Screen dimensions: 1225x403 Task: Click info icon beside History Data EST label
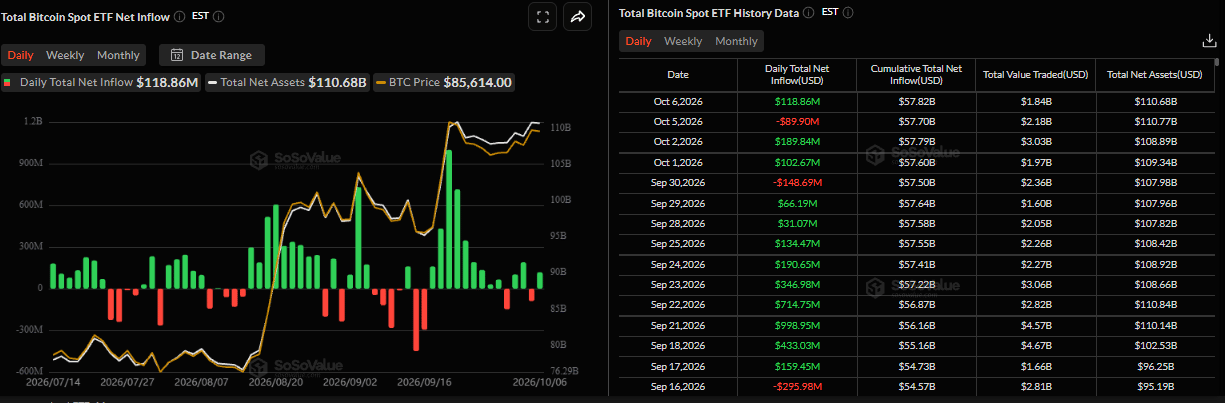[x=847, y=13]
